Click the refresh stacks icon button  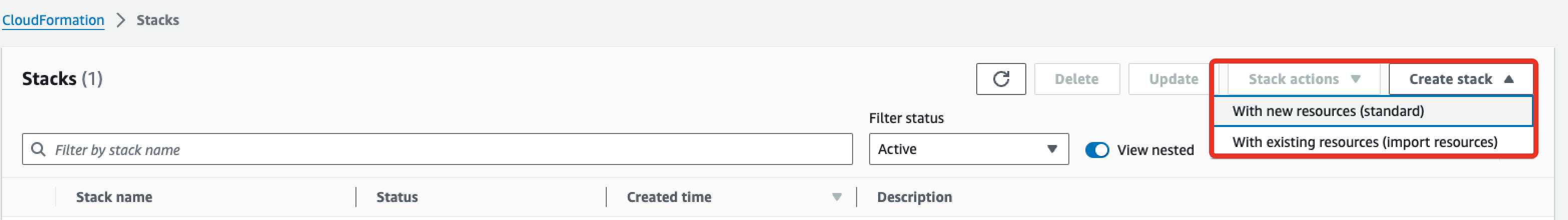pos(1001,79)
